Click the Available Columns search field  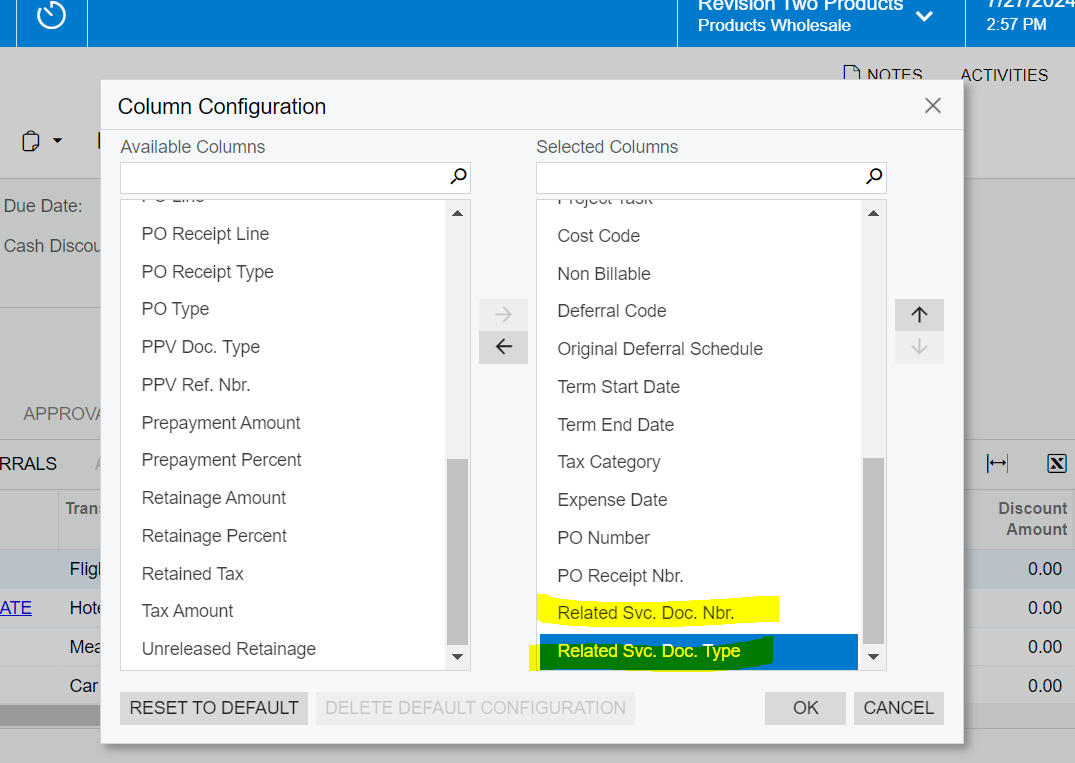(x=284, y=178)
